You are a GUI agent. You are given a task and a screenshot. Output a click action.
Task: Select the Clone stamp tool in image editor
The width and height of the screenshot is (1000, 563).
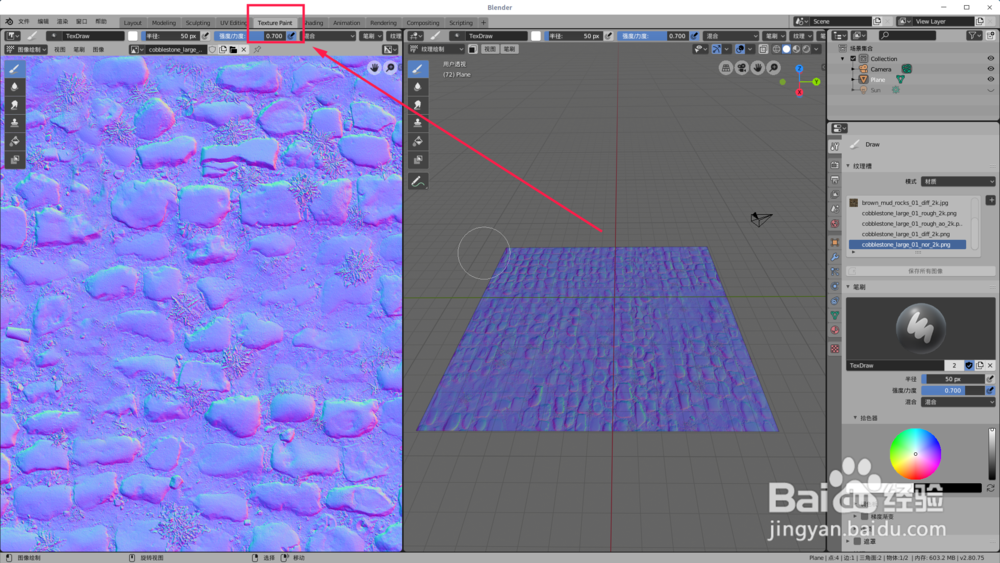pos(15,123)
